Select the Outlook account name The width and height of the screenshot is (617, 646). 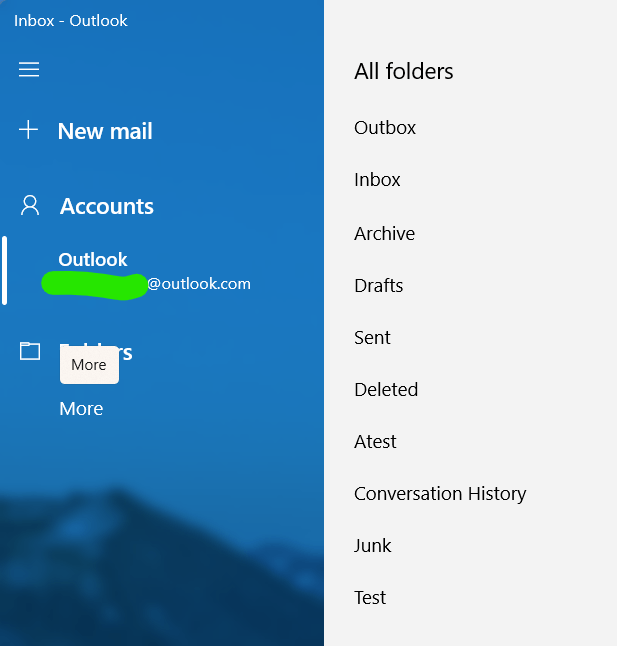click(93, 259)
